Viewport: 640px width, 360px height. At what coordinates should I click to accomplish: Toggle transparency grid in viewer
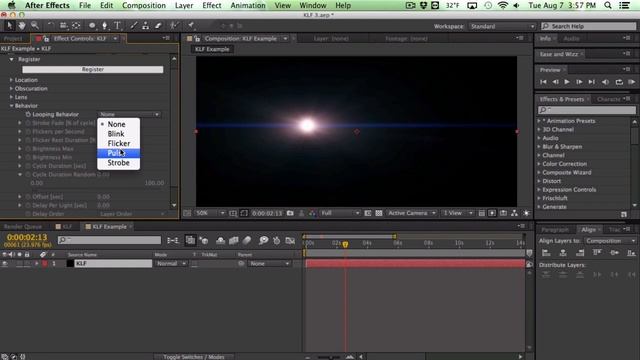(x=379, y=213)
